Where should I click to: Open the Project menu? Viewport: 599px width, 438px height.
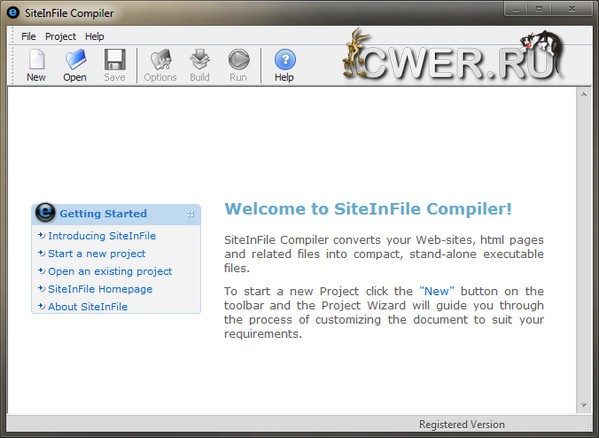pyautogui.click(x=60, y=36)
